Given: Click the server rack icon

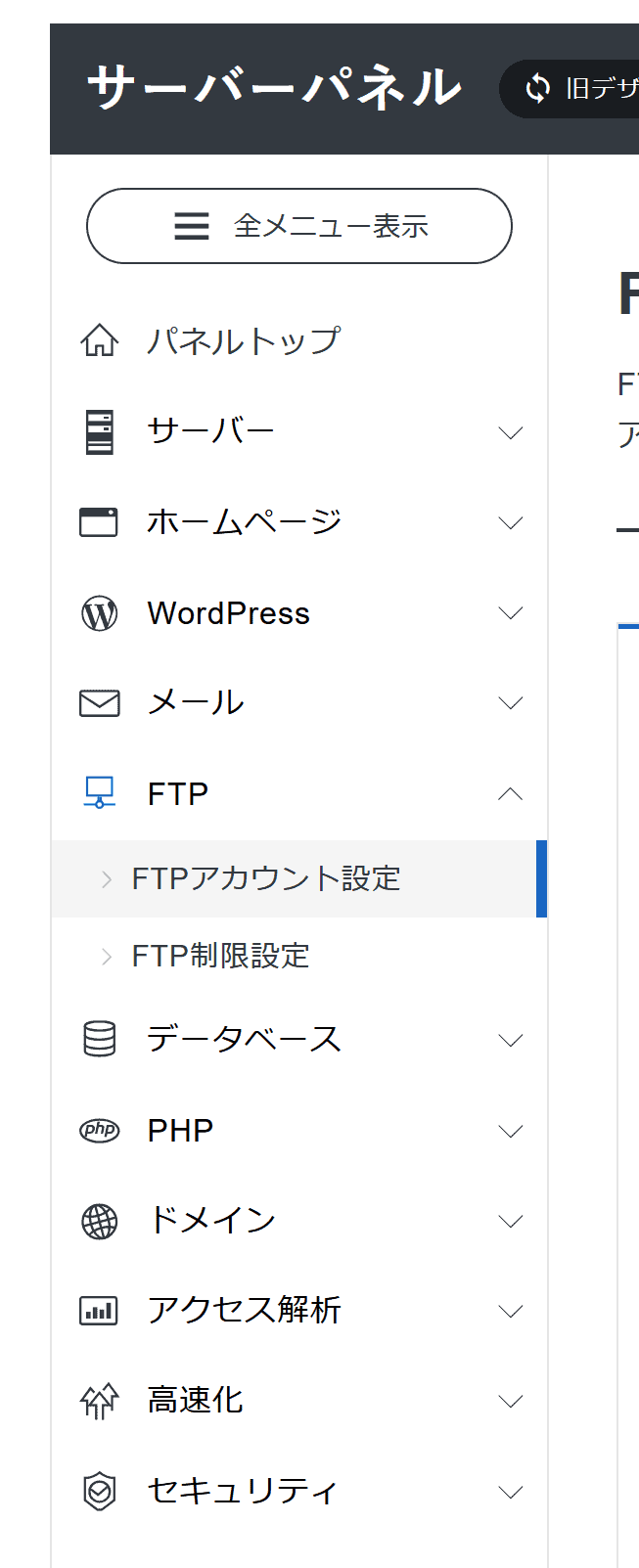Looking at the screenshot, I should tap(99, 432).
